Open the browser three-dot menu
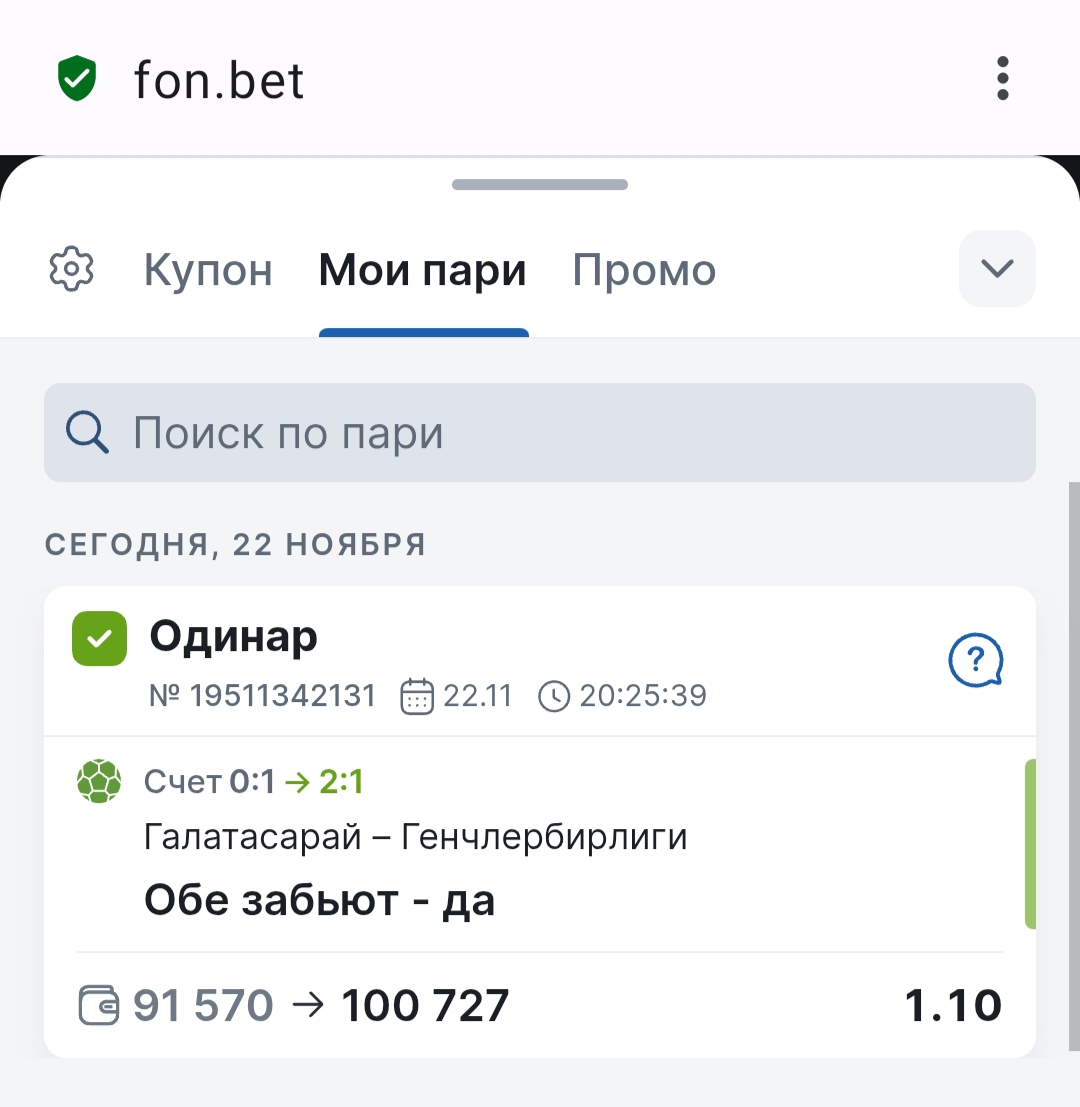 tap(1002, 79)
